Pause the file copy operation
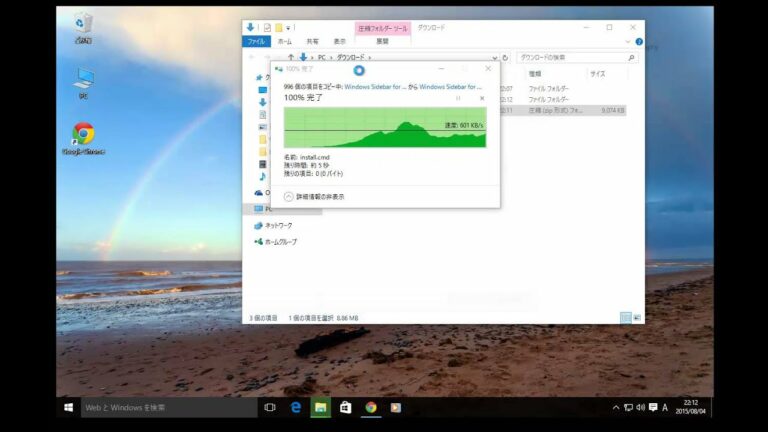This screenshot has height=432, width=768. pos(458,98)
